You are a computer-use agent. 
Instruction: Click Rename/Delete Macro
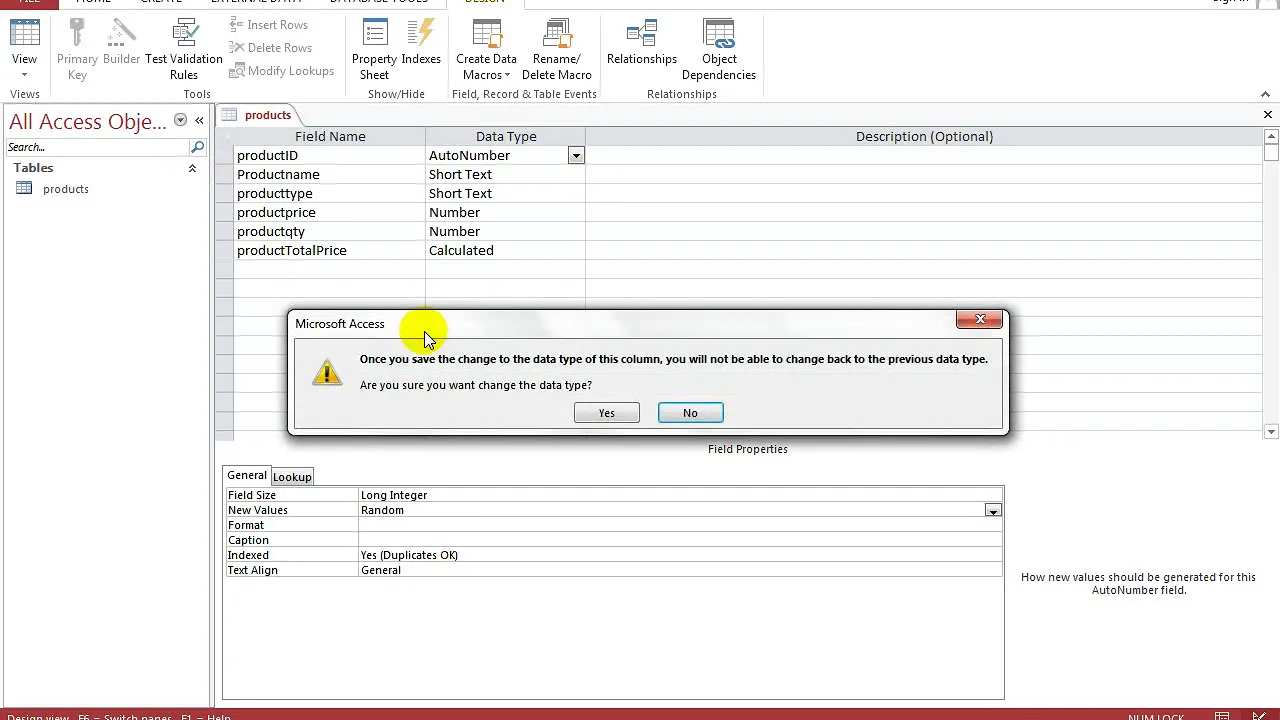point(556,50)
